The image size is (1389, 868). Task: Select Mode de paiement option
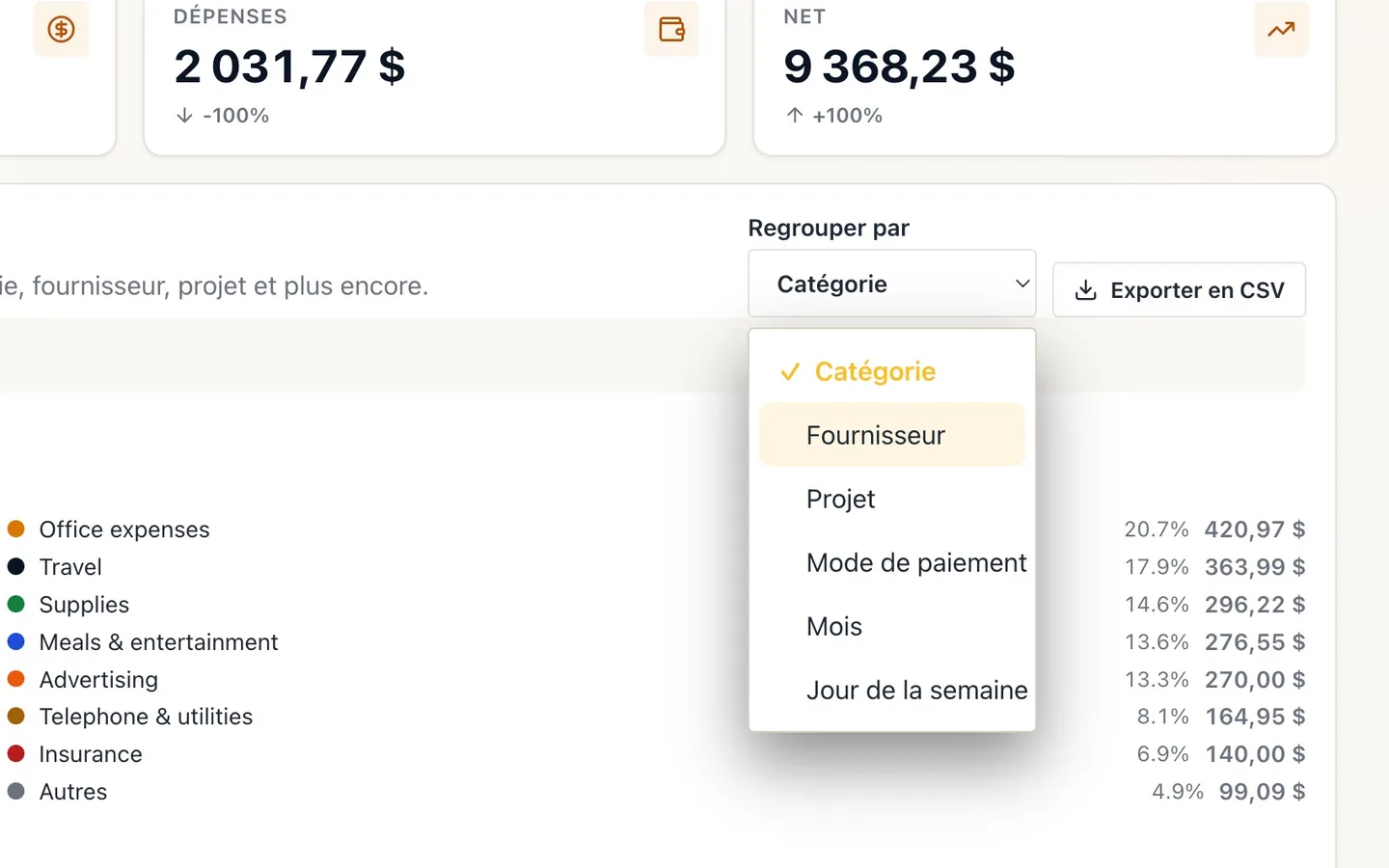click(x=892, y=562)
